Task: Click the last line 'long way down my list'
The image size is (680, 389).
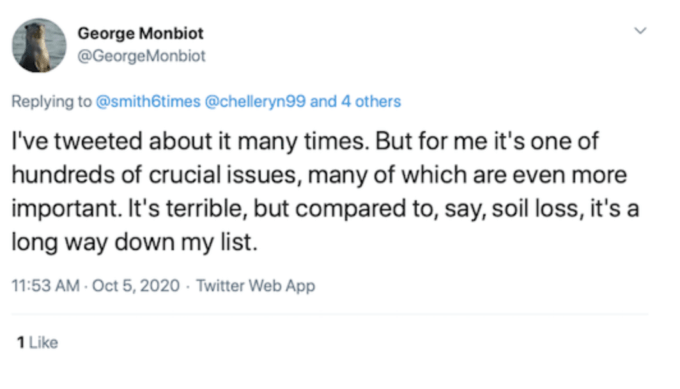Action: pyautogui.click(x=134, y=242)
